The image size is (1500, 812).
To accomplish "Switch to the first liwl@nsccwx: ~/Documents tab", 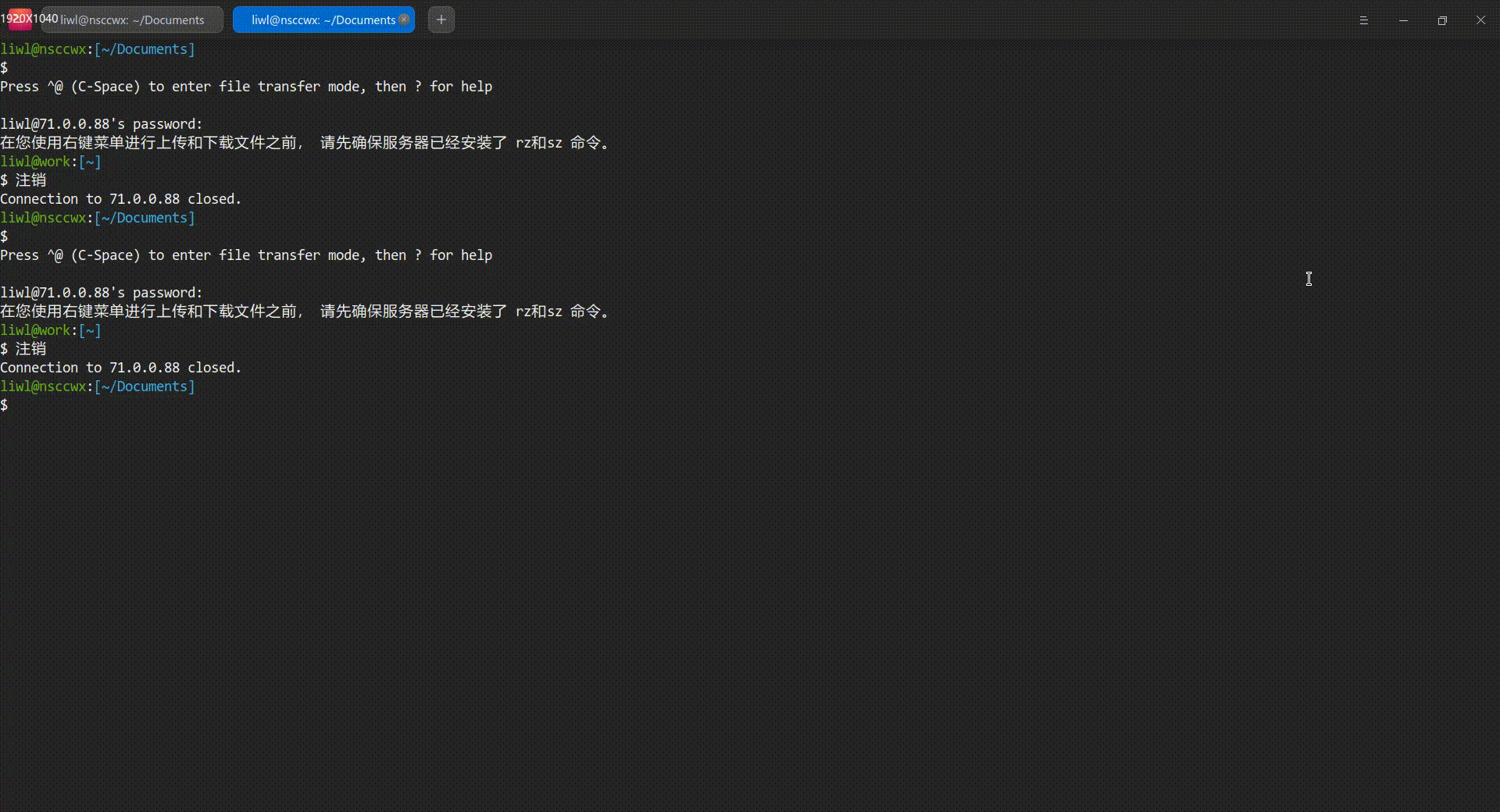I will tap(131, 20).
